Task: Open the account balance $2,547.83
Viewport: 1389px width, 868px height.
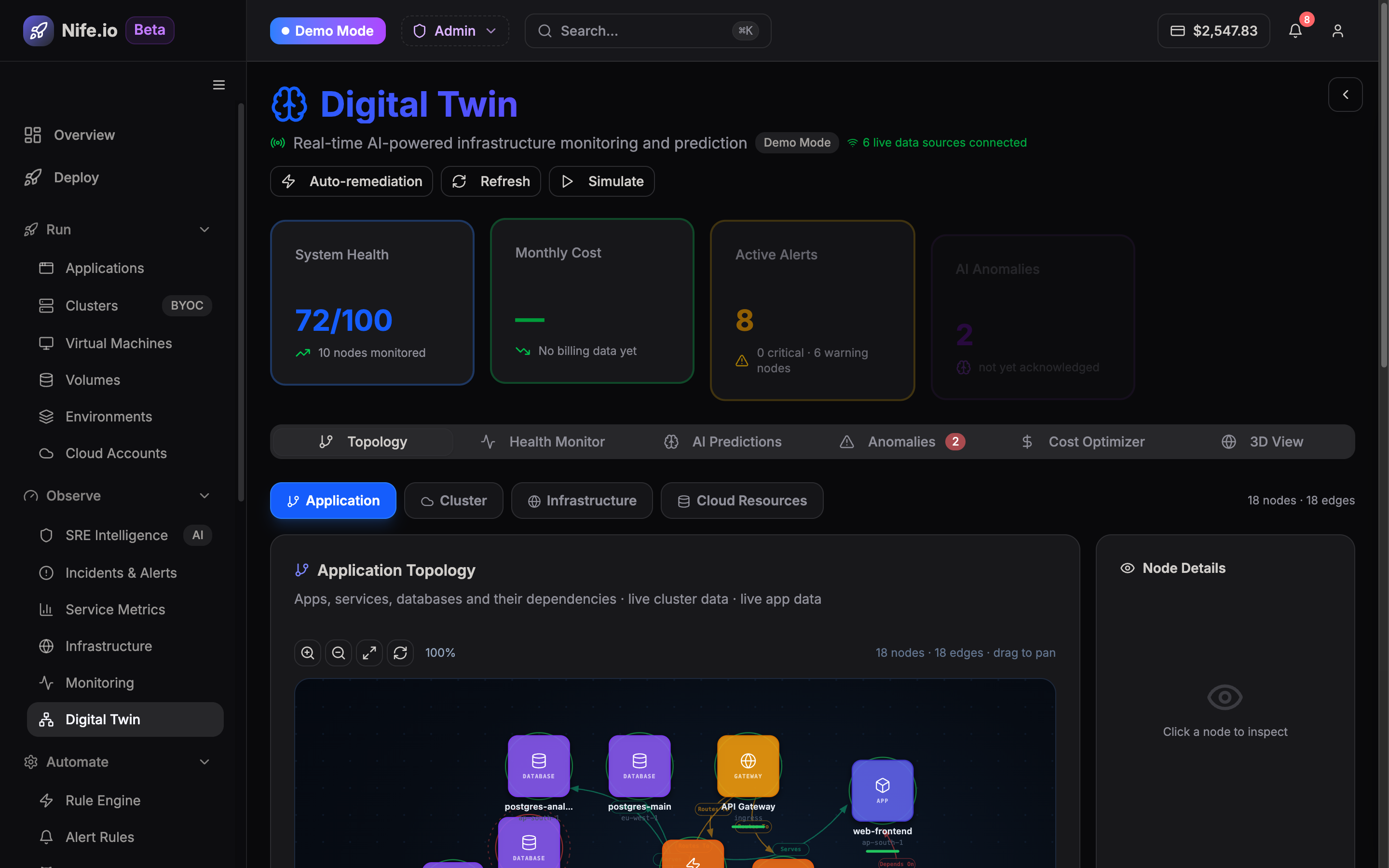Action: (x=1213, y=31)
